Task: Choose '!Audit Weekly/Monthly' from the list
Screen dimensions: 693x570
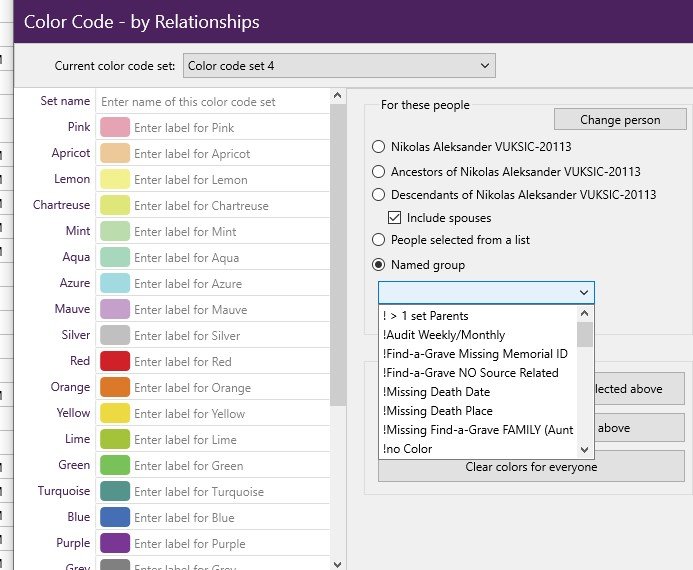Action: tap(478, 335)
